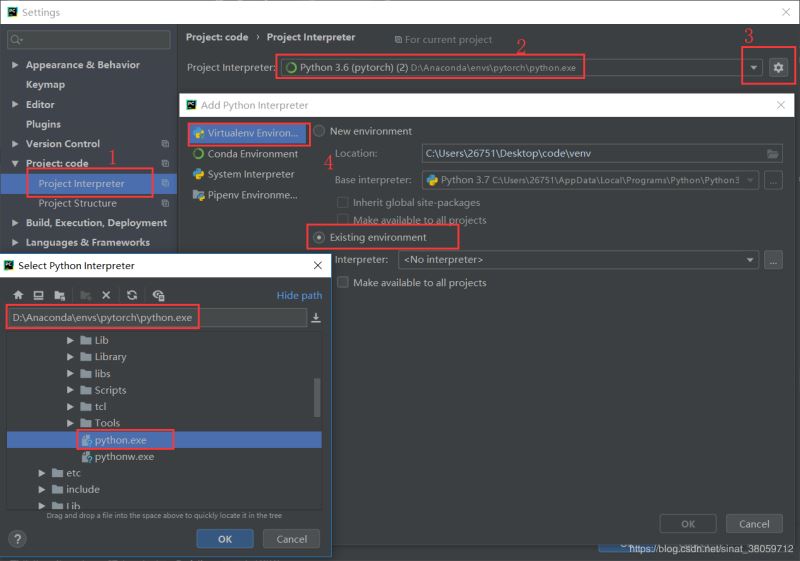Click the show hidden files toolbar icon
The image size is (800, 561).
(158, 295)
